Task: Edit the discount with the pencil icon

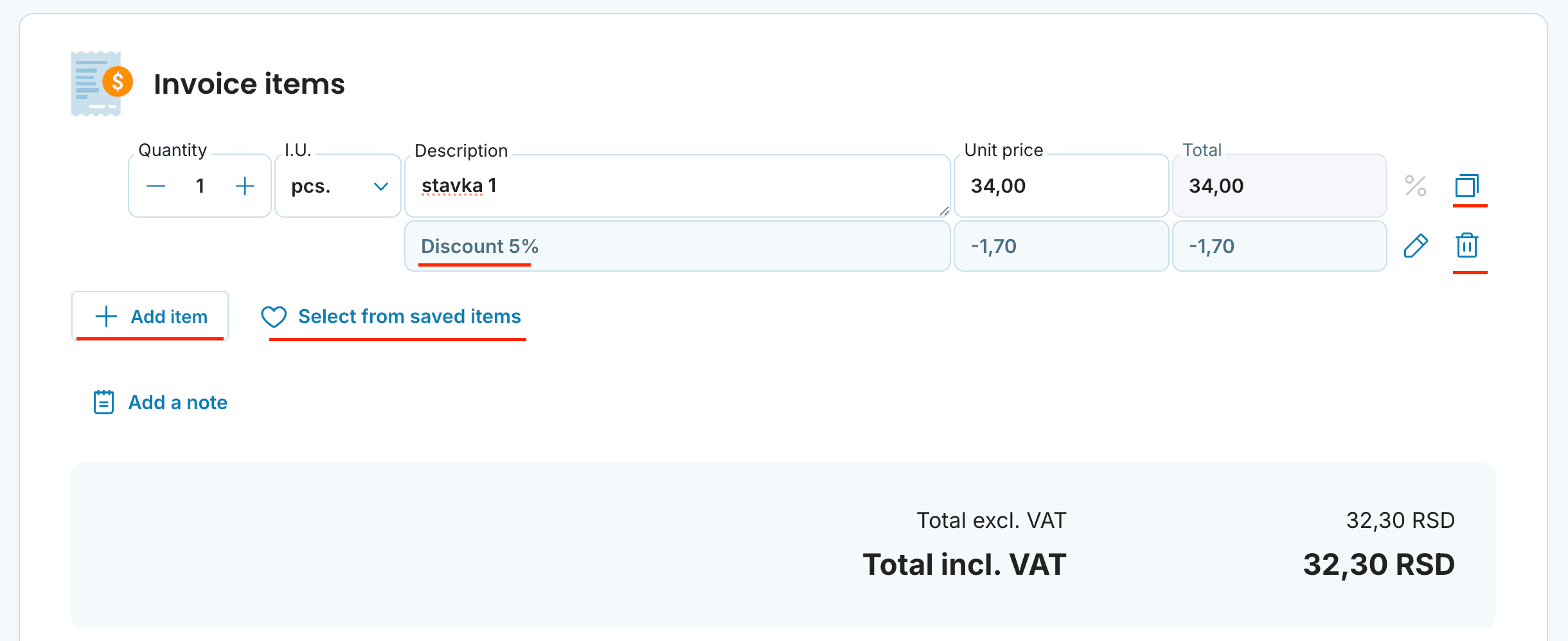Action: click(1416, 245)
